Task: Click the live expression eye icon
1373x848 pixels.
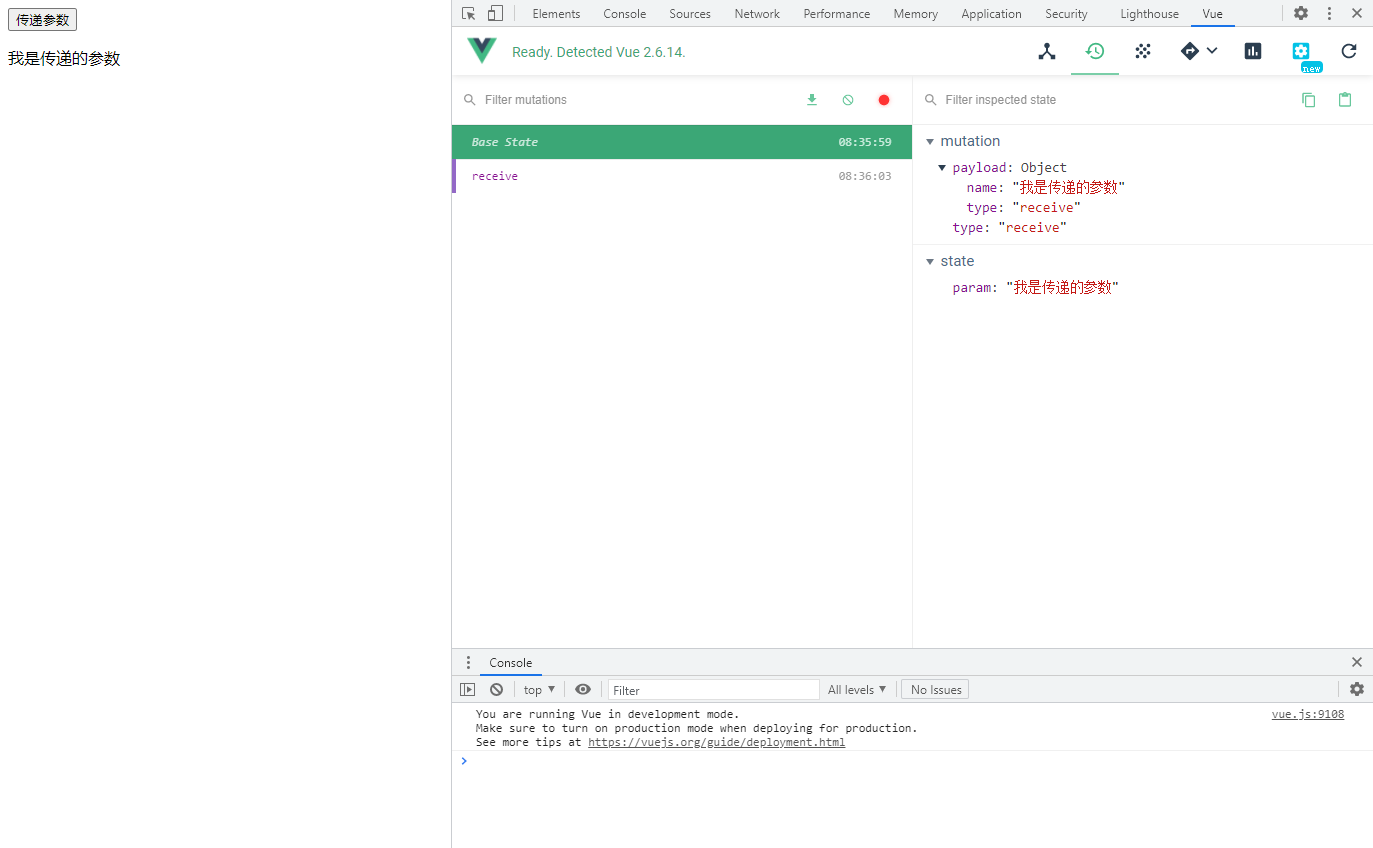Action: [583, 690]
